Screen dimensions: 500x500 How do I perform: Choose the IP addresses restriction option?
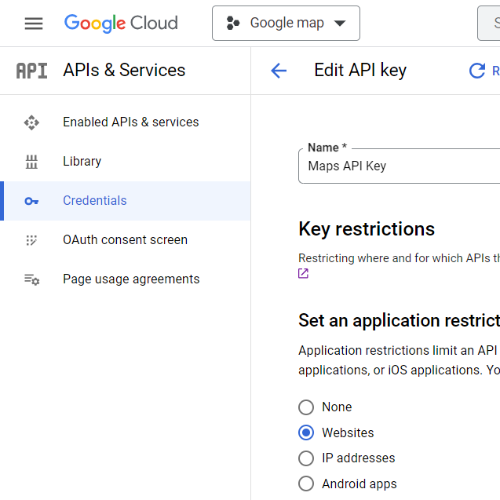306,458
